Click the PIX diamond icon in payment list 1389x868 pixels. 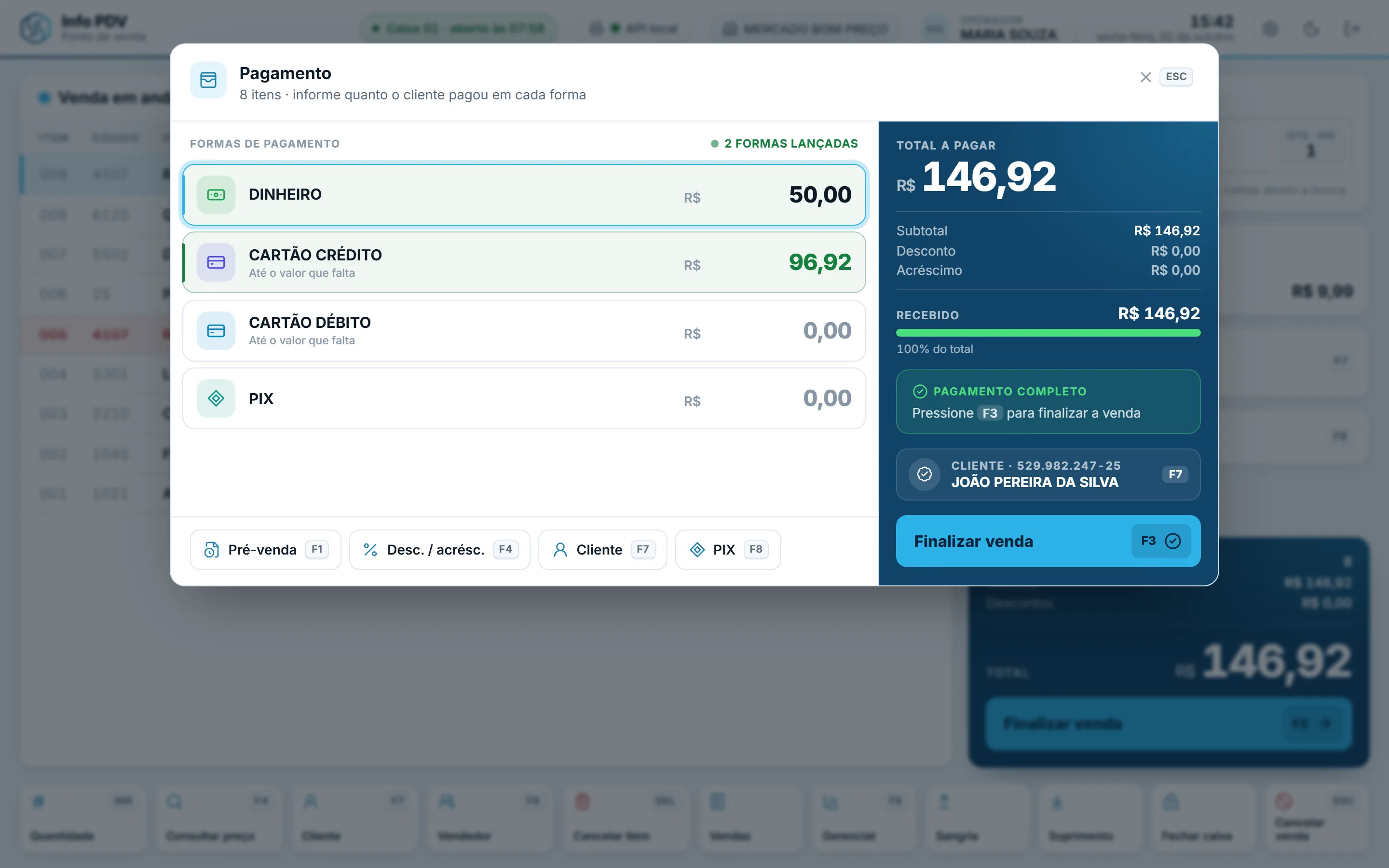(216, 398)
